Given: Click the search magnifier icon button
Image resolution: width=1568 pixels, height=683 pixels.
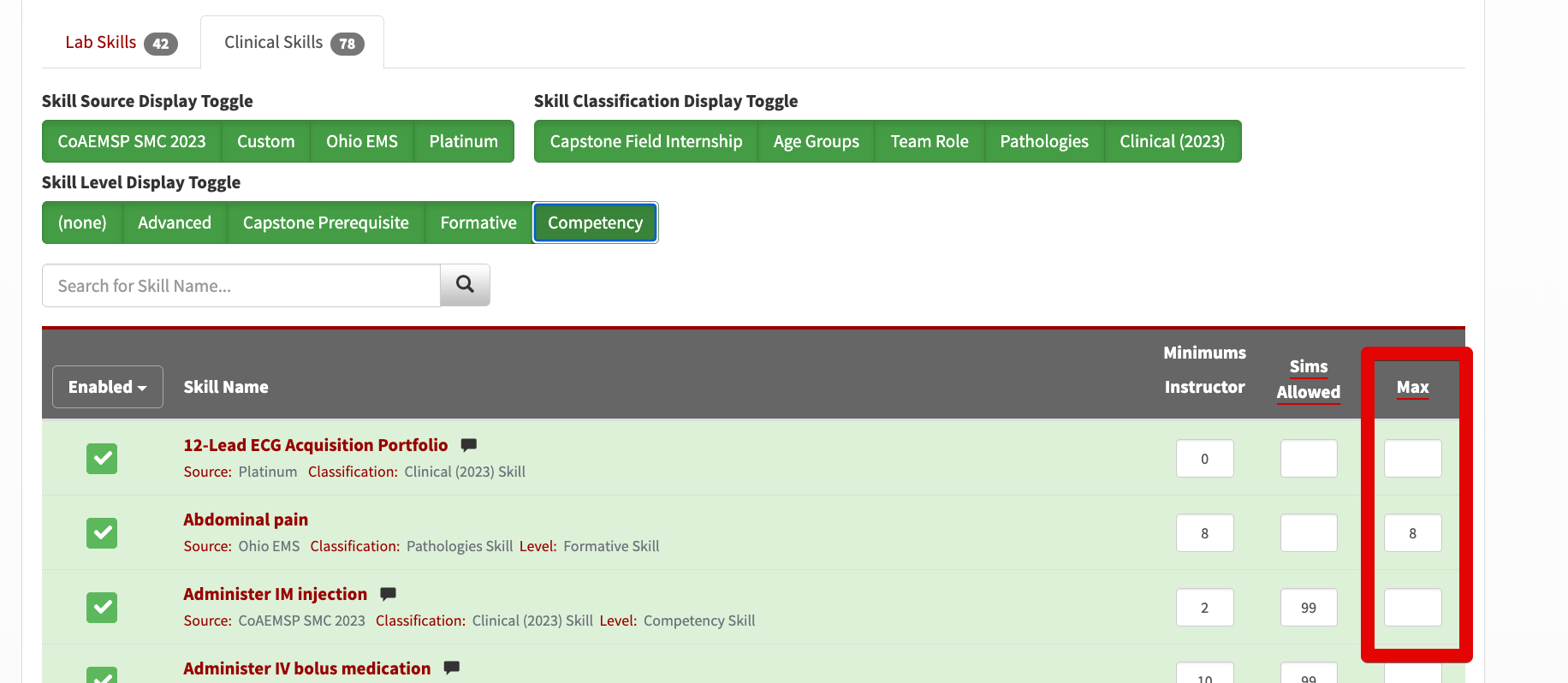Looking at the screenshot, I should coord(465,285).
